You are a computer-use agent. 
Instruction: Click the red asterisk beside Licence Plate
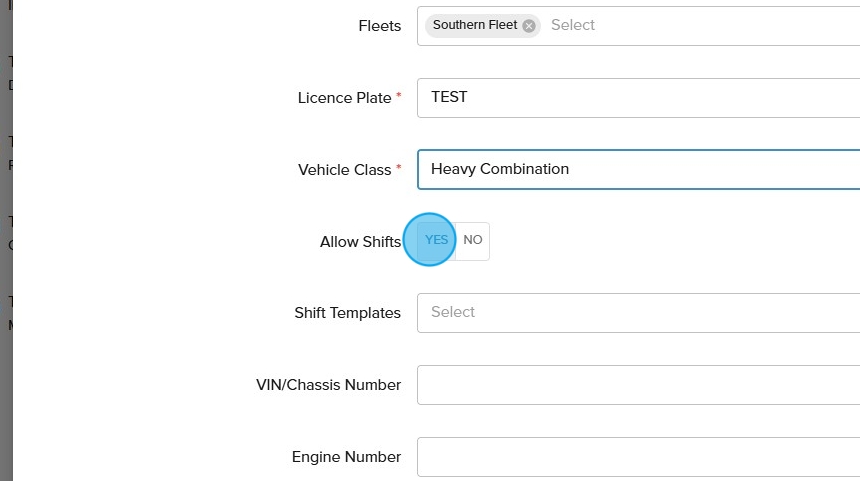[x=399, y=96]
